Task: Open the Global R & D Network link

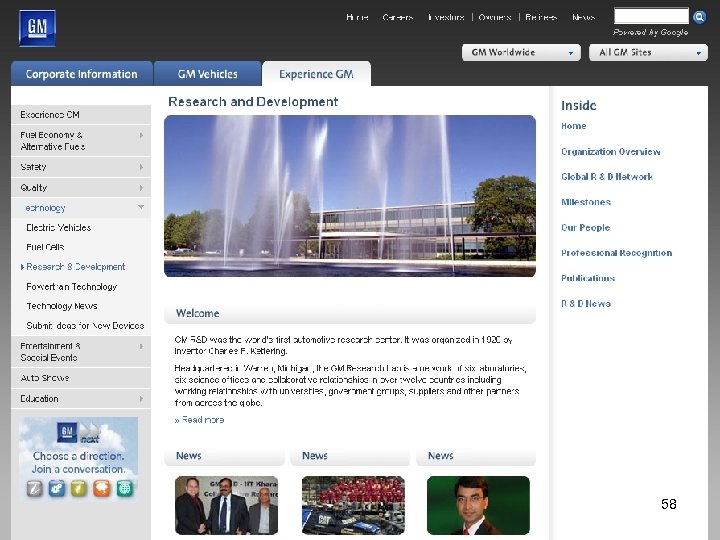Action: click(x=607, y=177)
